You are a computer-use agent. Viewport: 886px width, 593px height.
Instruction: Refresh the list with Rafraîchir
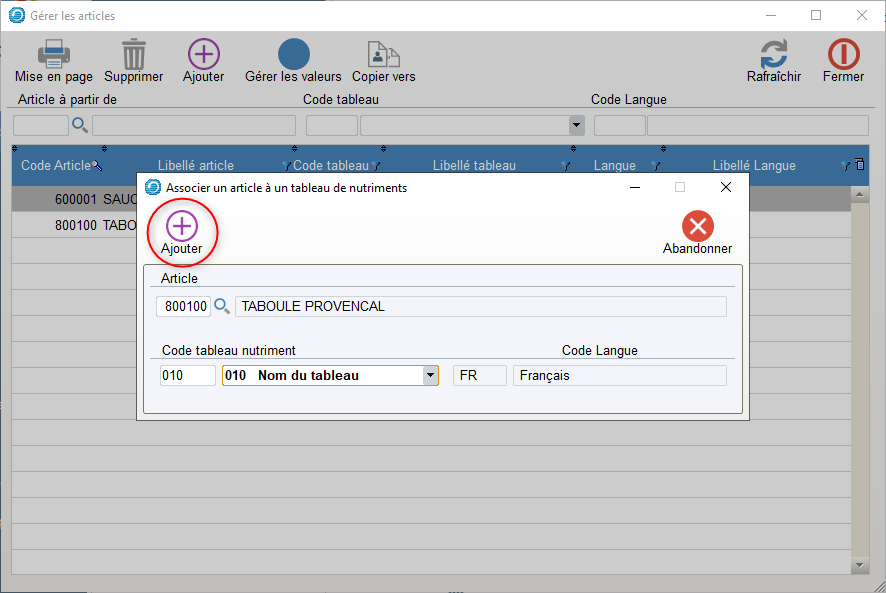[773, 55]
